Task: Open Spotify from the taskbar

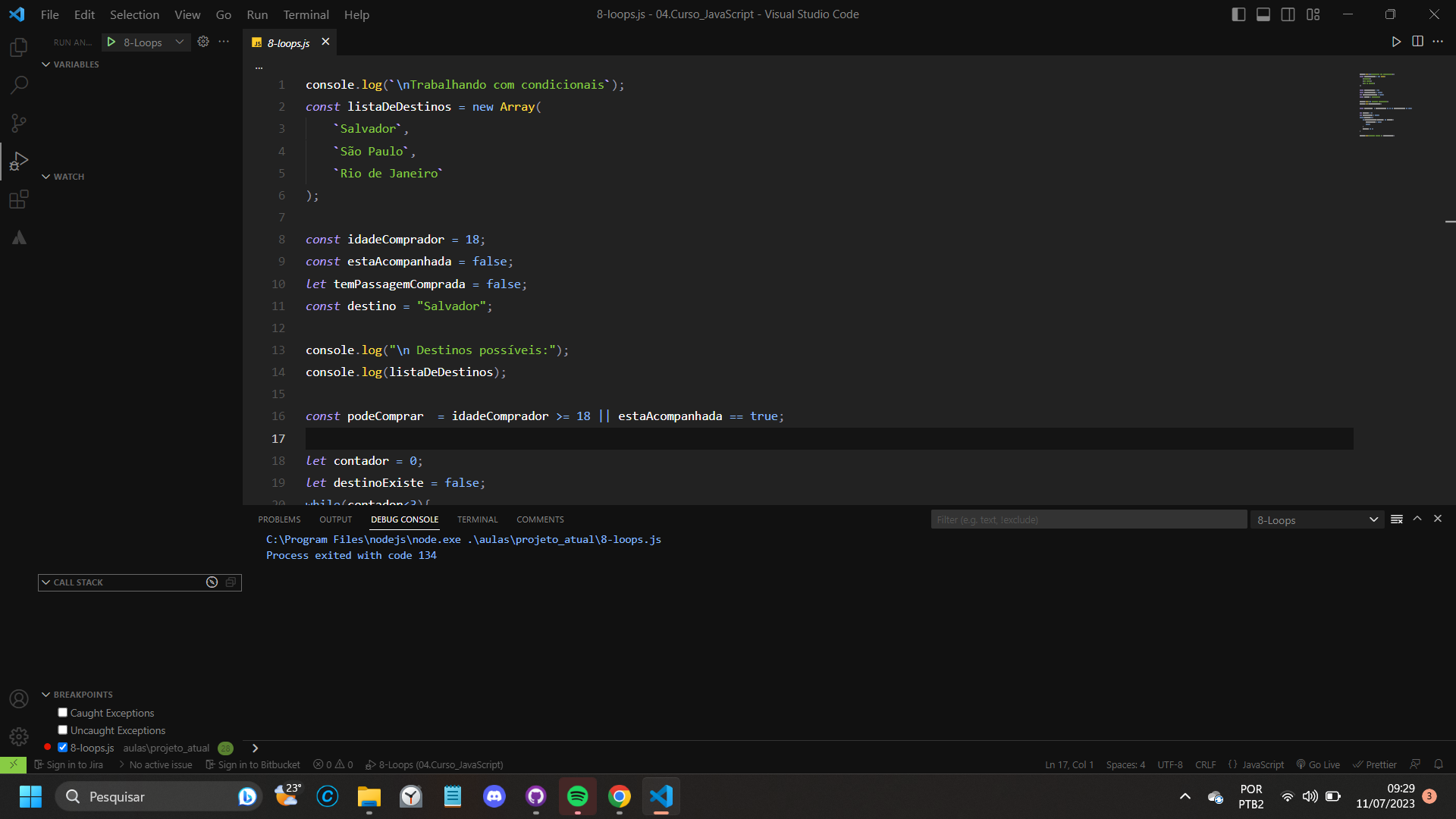Action: click(x=578, y=796)
